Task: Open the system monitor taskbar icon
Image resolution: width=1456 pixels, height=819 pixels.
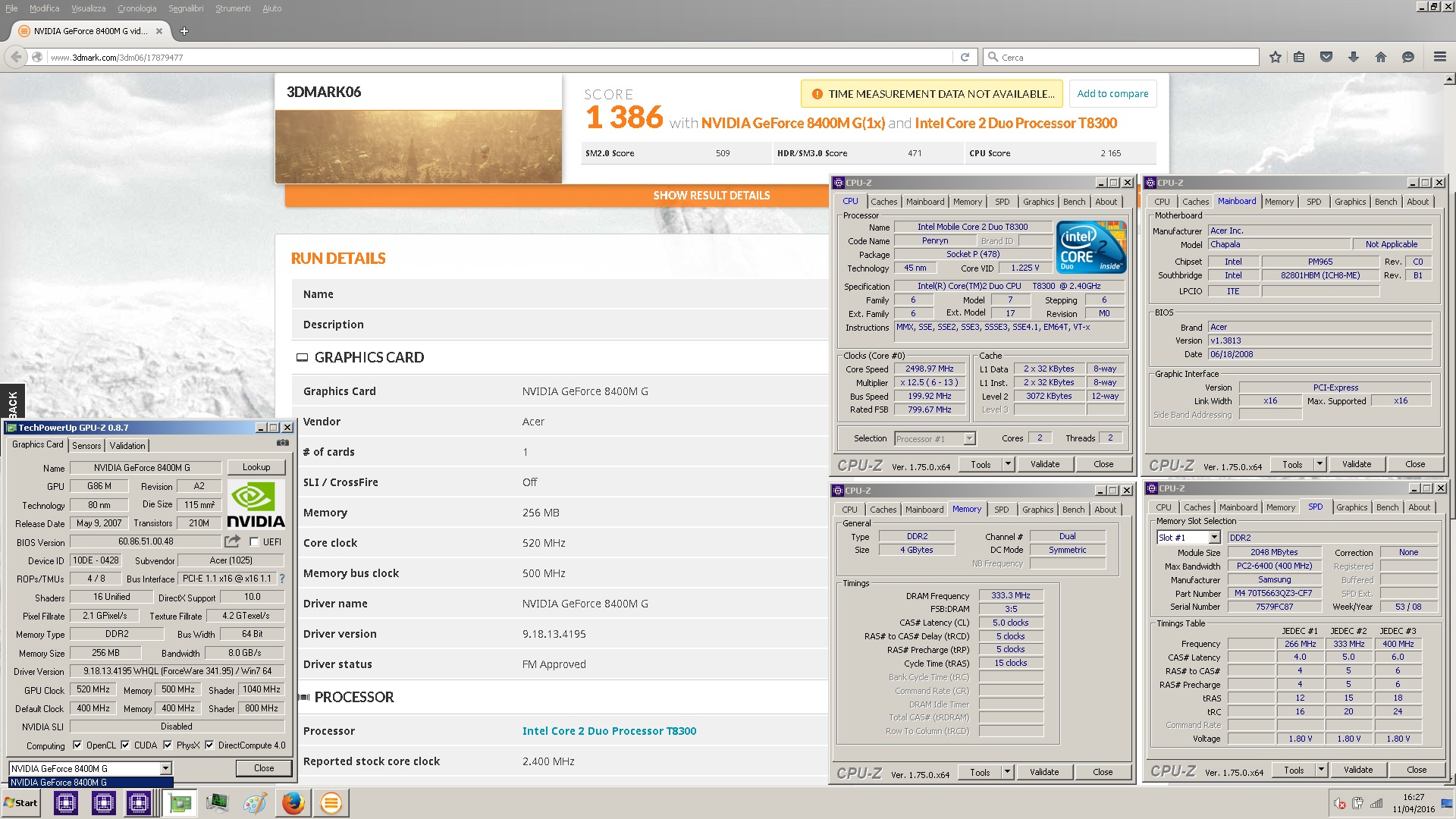Action: click(x=217, y=803)
